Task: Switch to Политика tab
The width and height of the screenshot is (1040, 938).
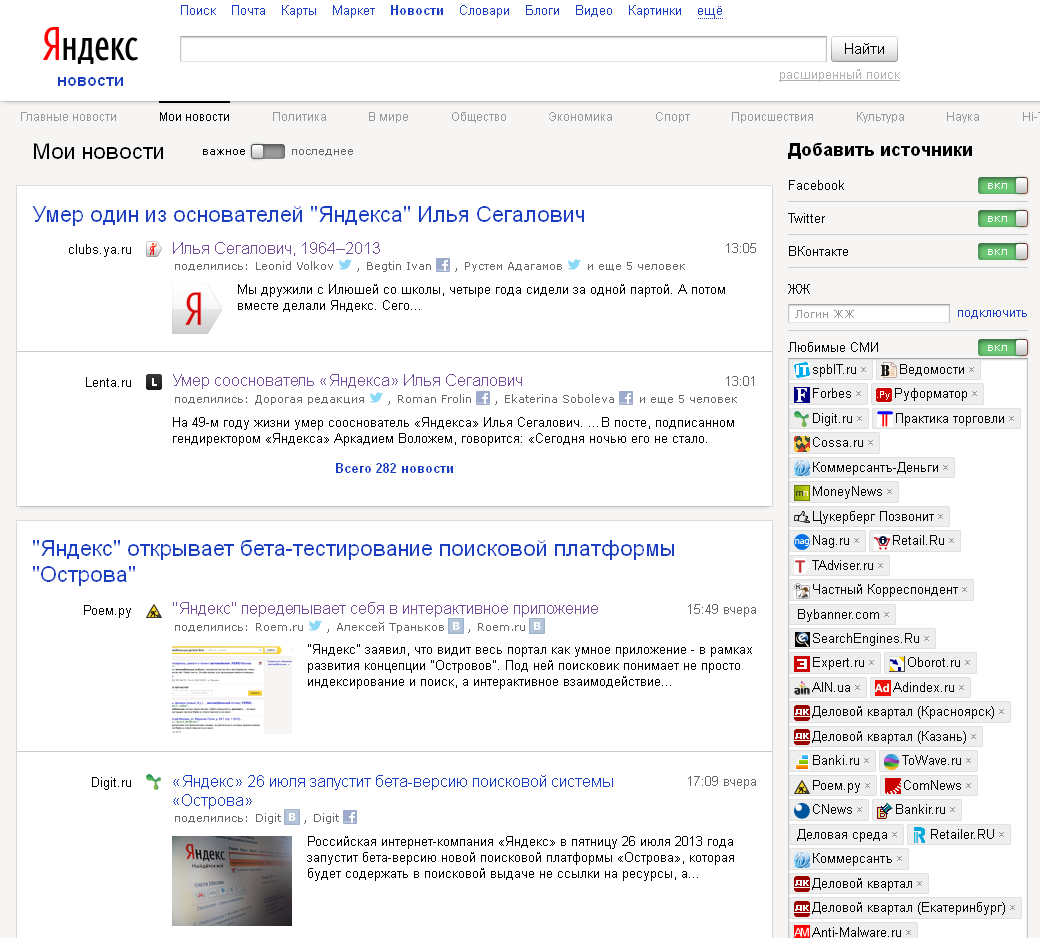Action: click(x=299, y=117)
